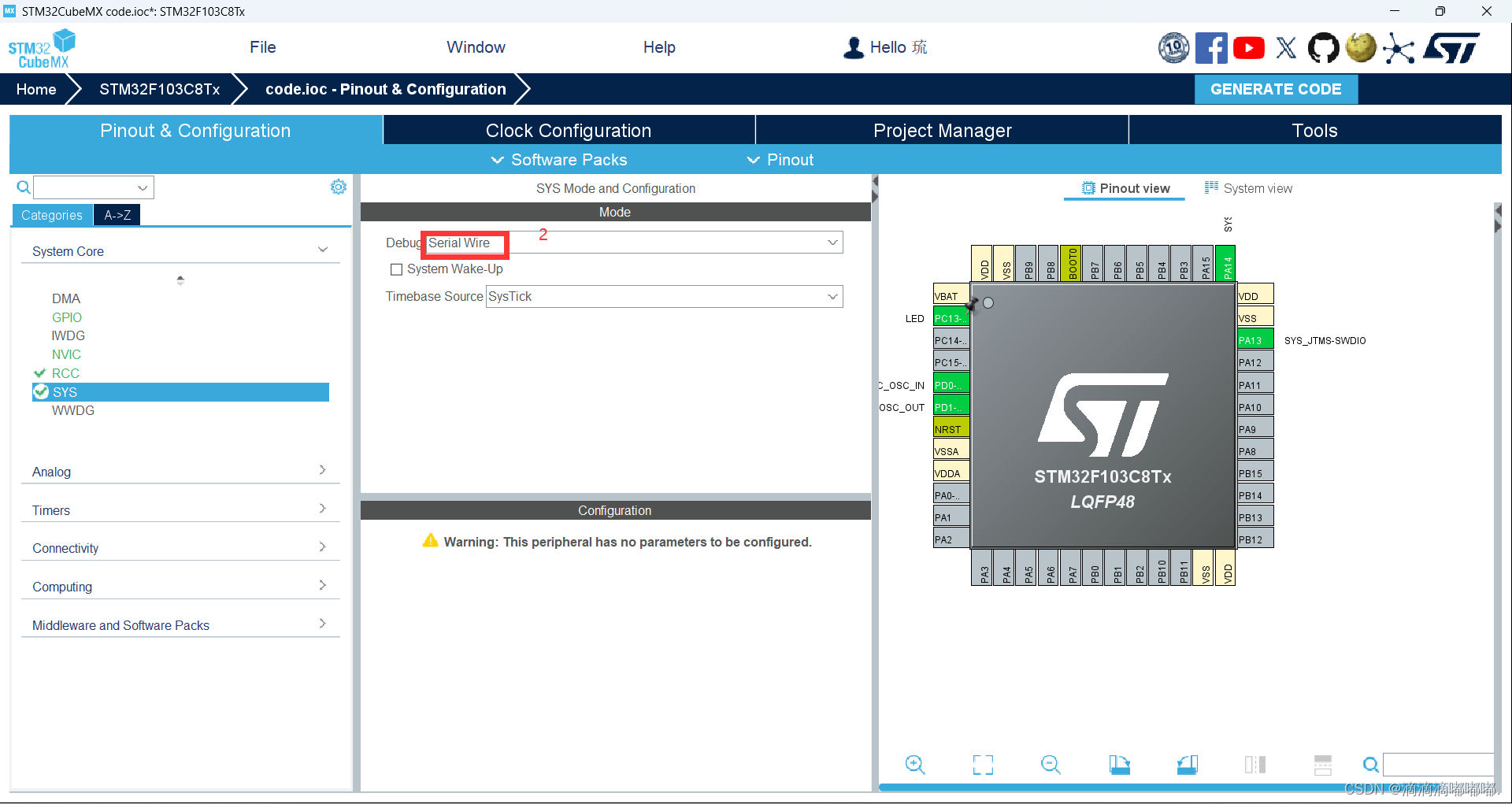Click the ST logo in the header

(1451, 48)
